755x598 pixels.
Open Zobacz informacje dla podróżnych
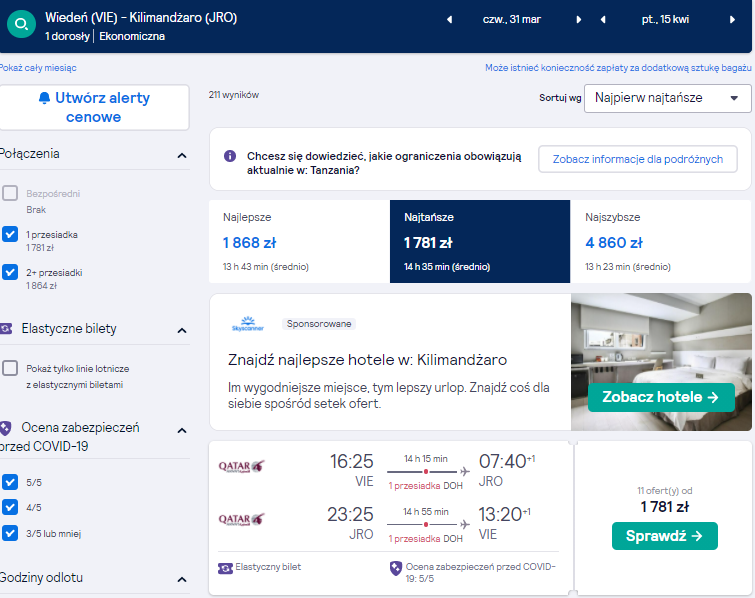coord(638,159)
